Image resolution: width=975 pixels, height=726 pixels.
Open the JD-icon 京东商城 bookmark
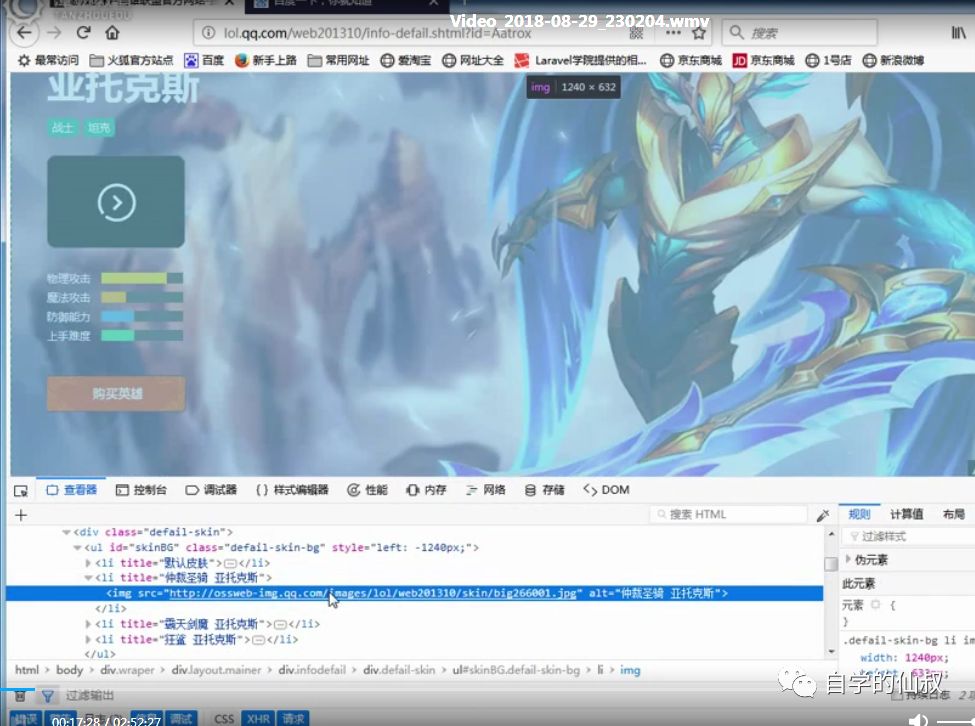point(763,60)
